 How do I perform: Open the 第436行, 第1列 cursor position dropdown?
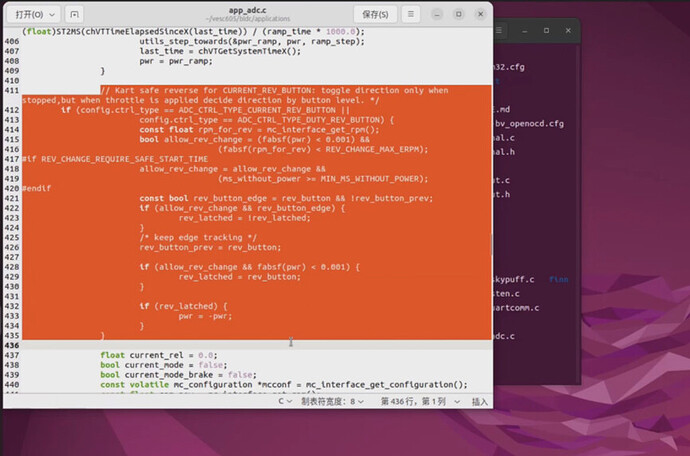[x=420, y=401]
